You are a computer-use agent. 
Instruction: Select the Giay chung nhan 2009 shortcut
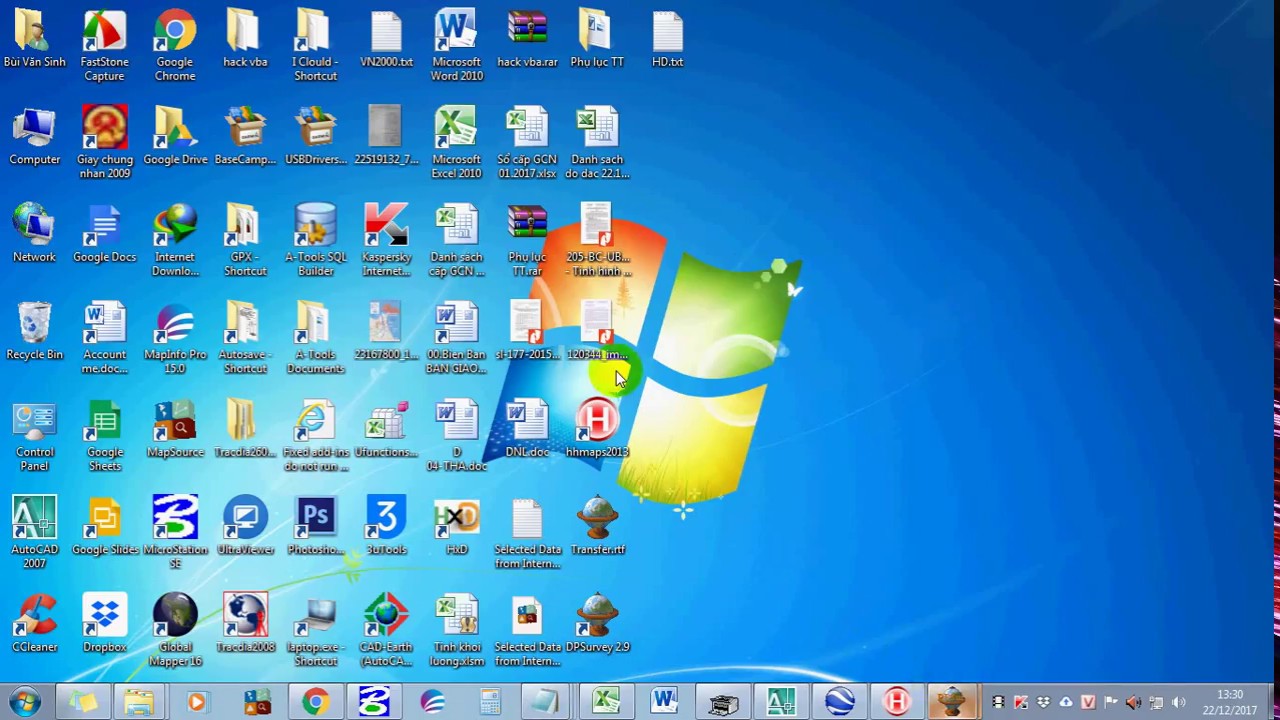(105, 142)
